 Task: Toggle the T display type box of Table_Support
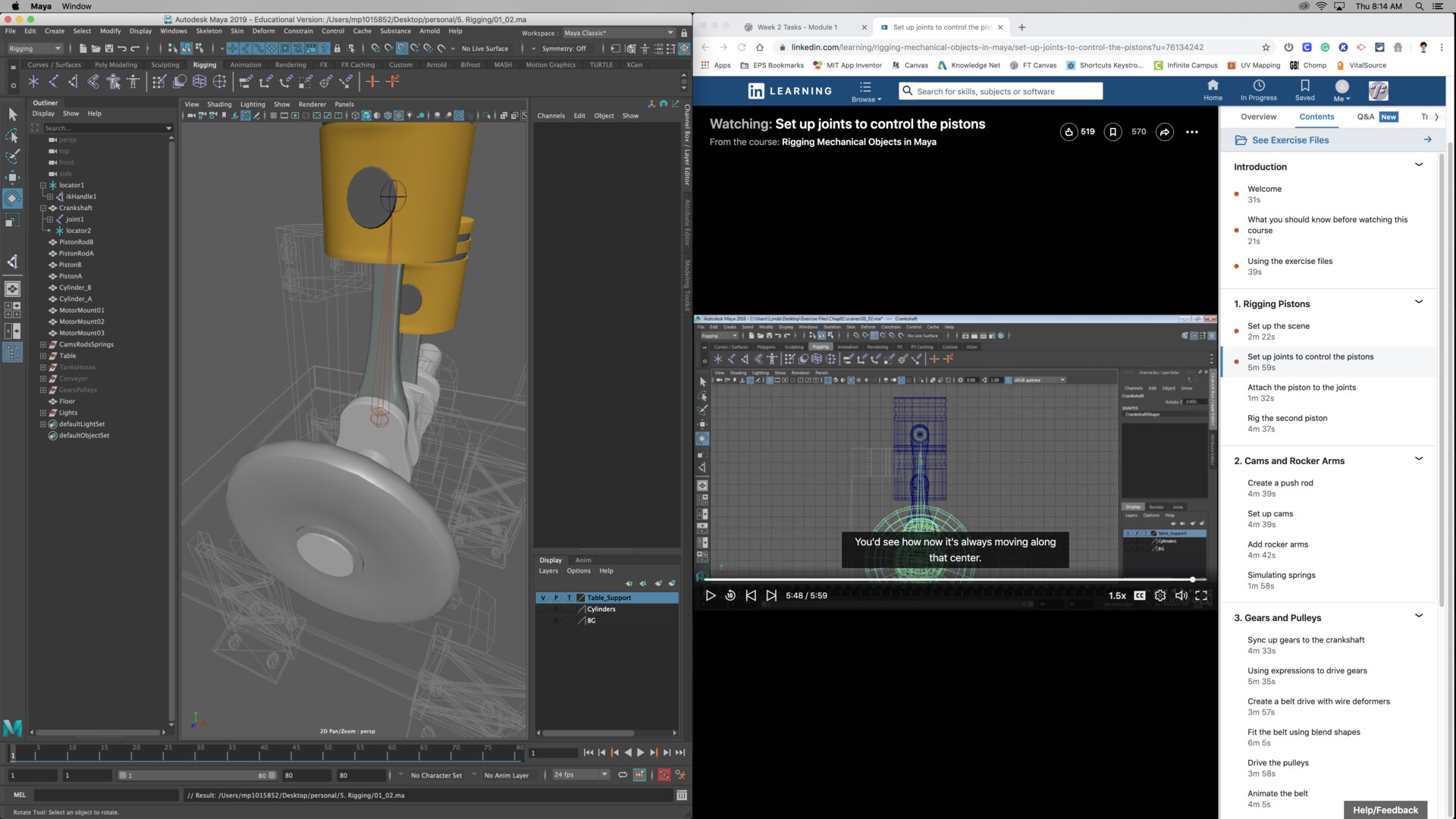coord(569,598)
